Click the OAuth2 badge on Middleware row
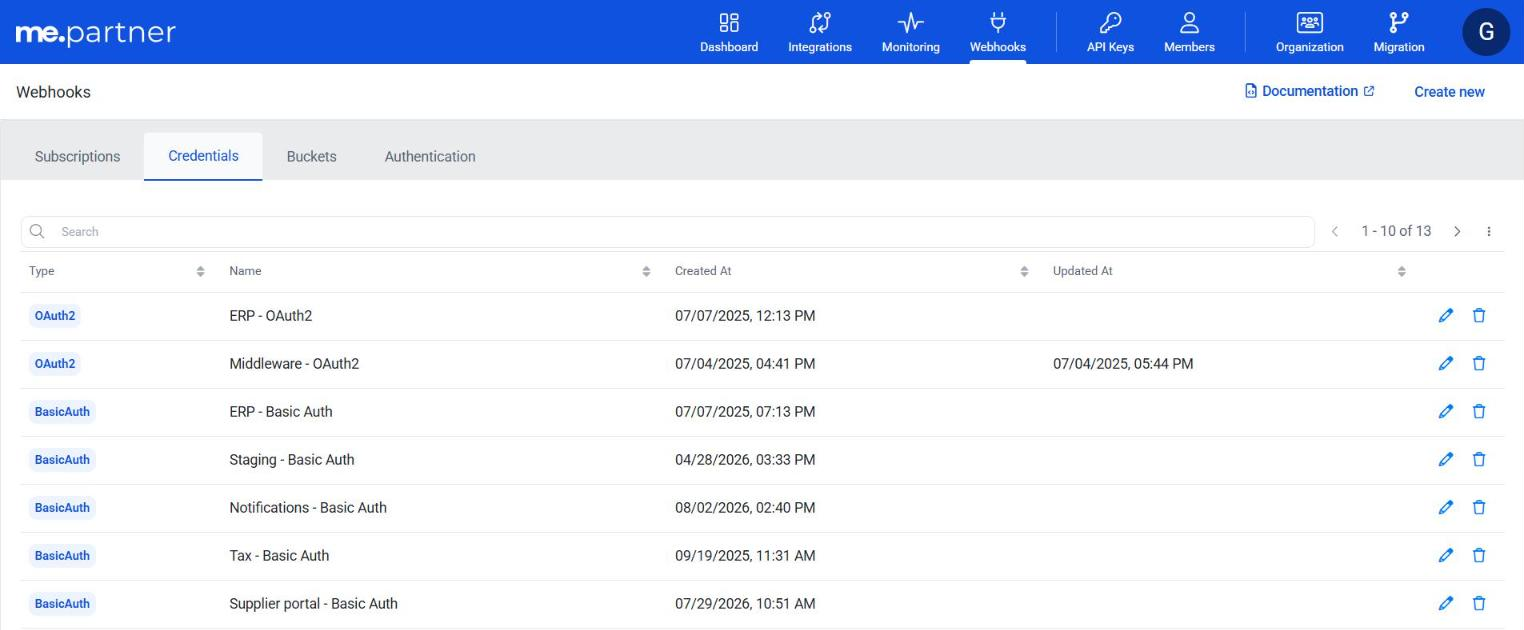1524x630 pixels. (55, 364)
